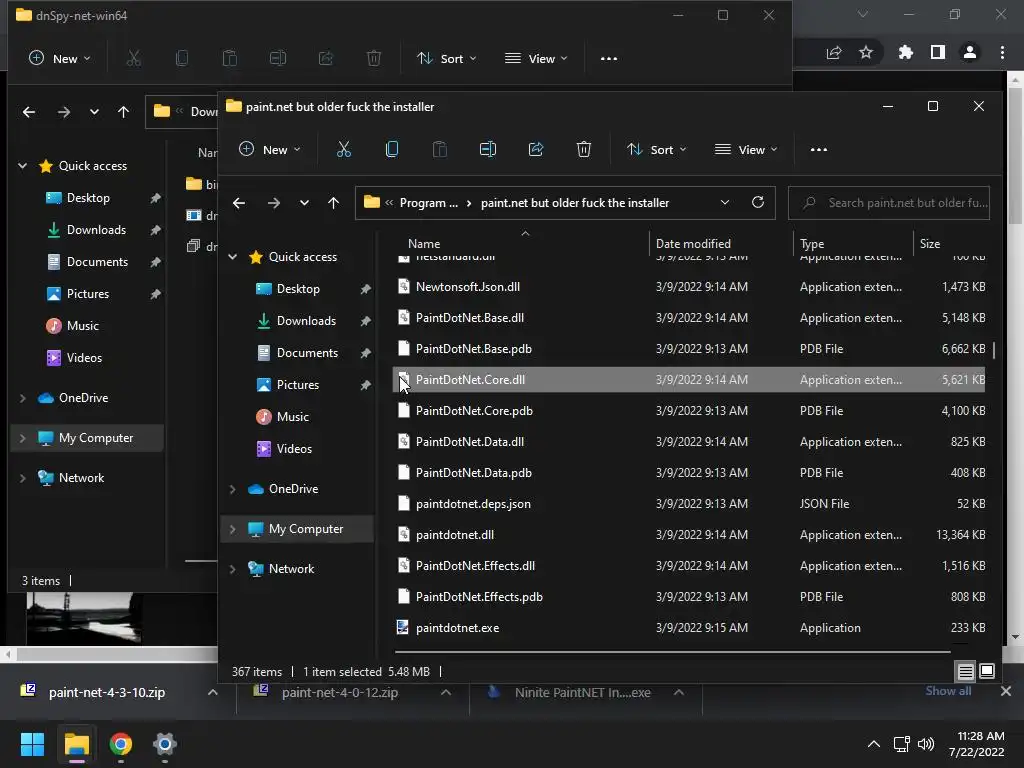Switch to details view layout icon

[965, 671]
